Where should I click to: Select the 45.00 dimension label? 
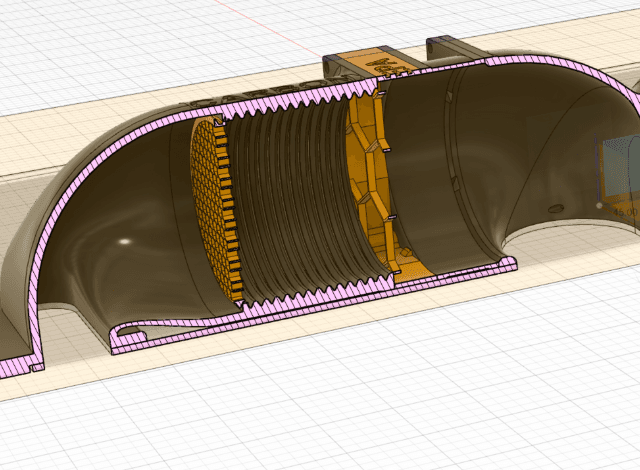click(x=626, y=212)
